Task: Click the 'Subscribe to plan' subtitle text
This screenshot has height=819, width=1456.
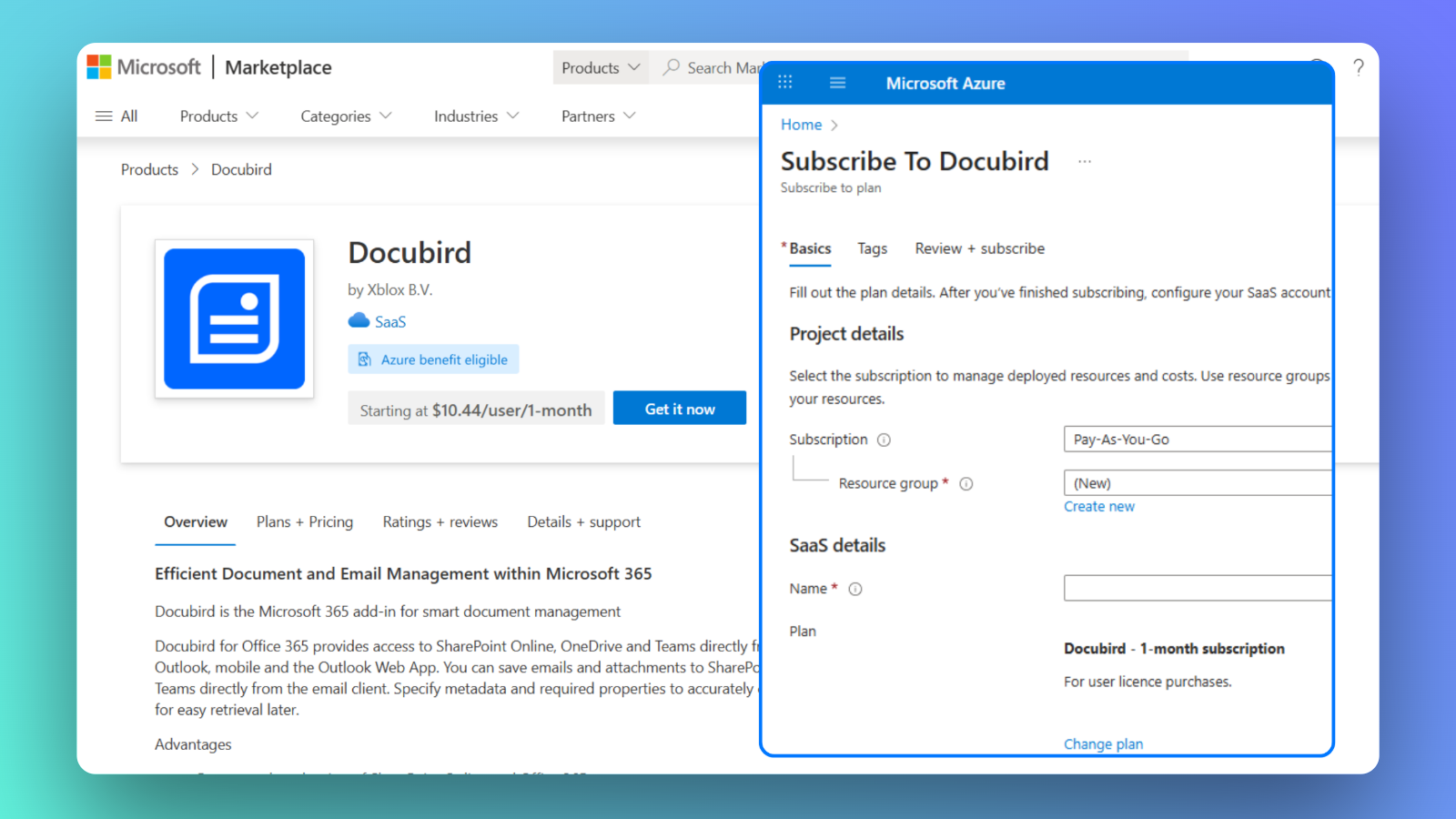Action: coord(831,187)
